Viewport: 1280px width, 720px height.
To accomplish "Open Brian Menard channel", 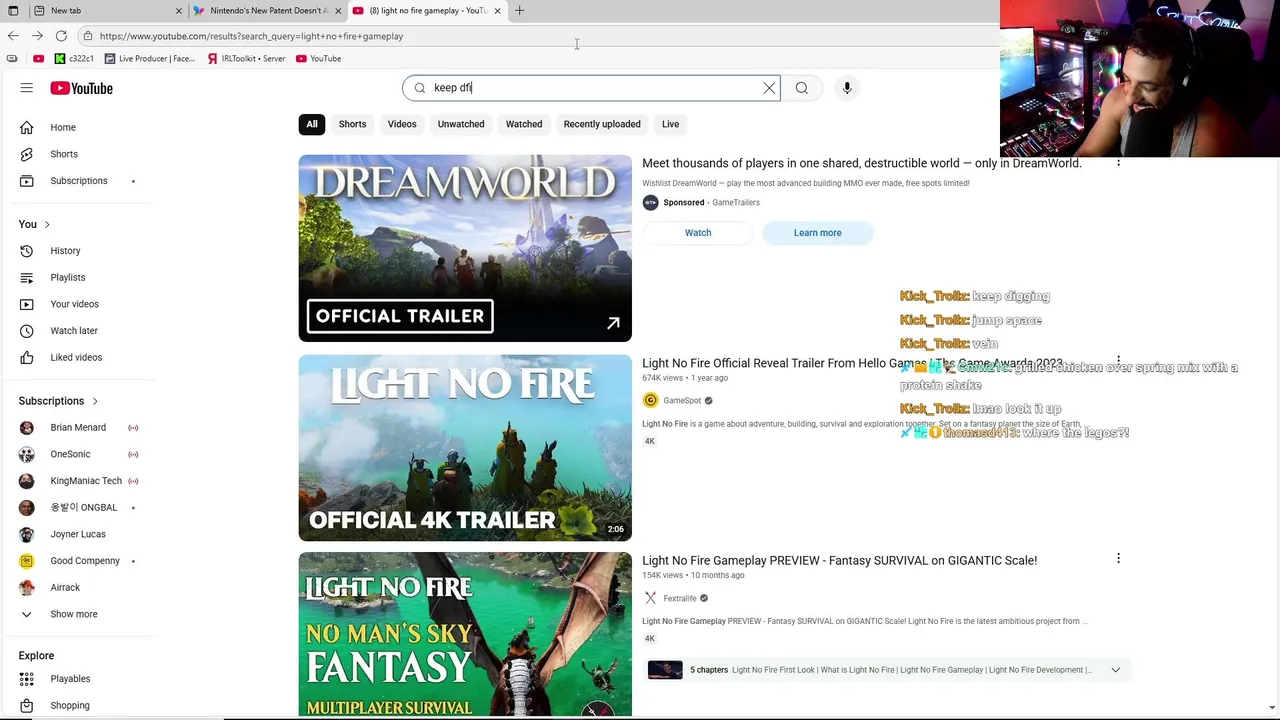I will (x=78, y=428).
